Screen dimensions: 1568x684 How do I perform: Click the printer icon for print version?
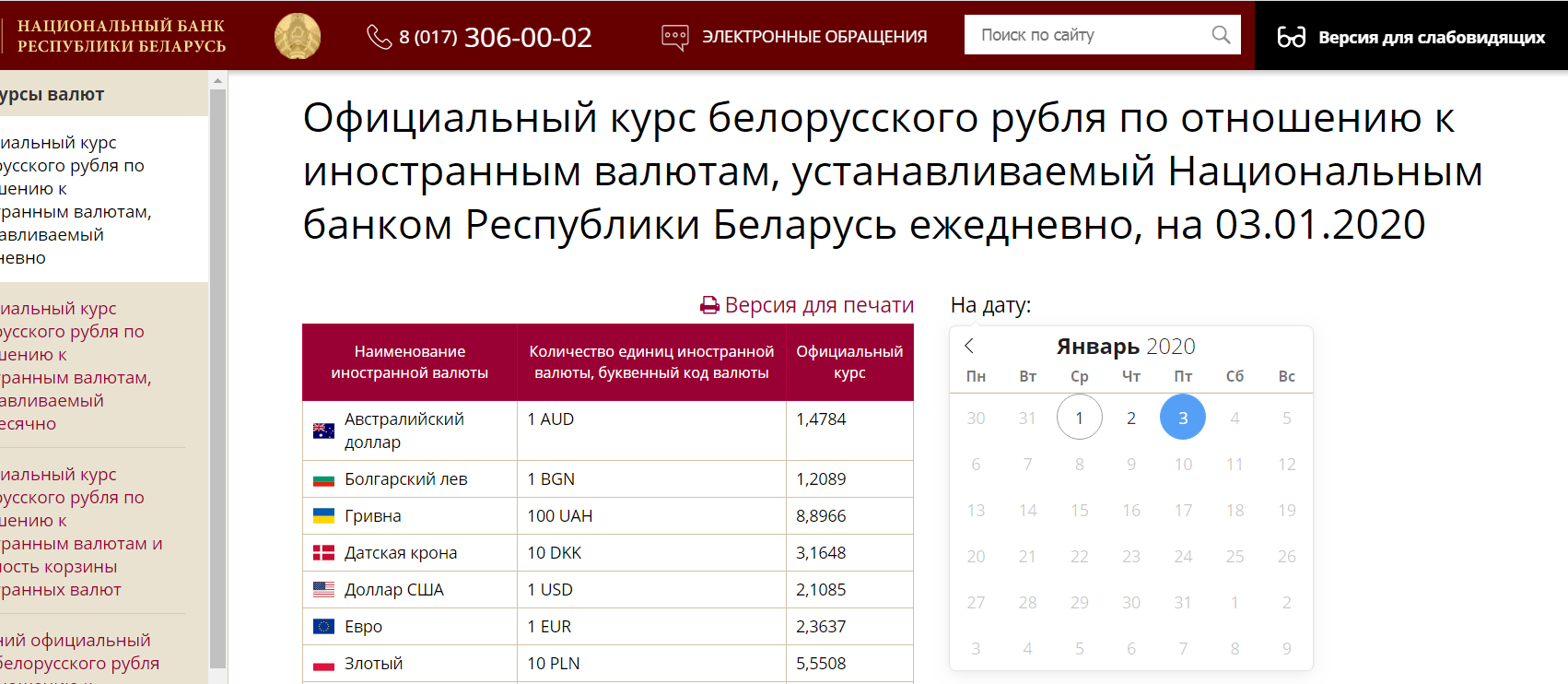709,305
